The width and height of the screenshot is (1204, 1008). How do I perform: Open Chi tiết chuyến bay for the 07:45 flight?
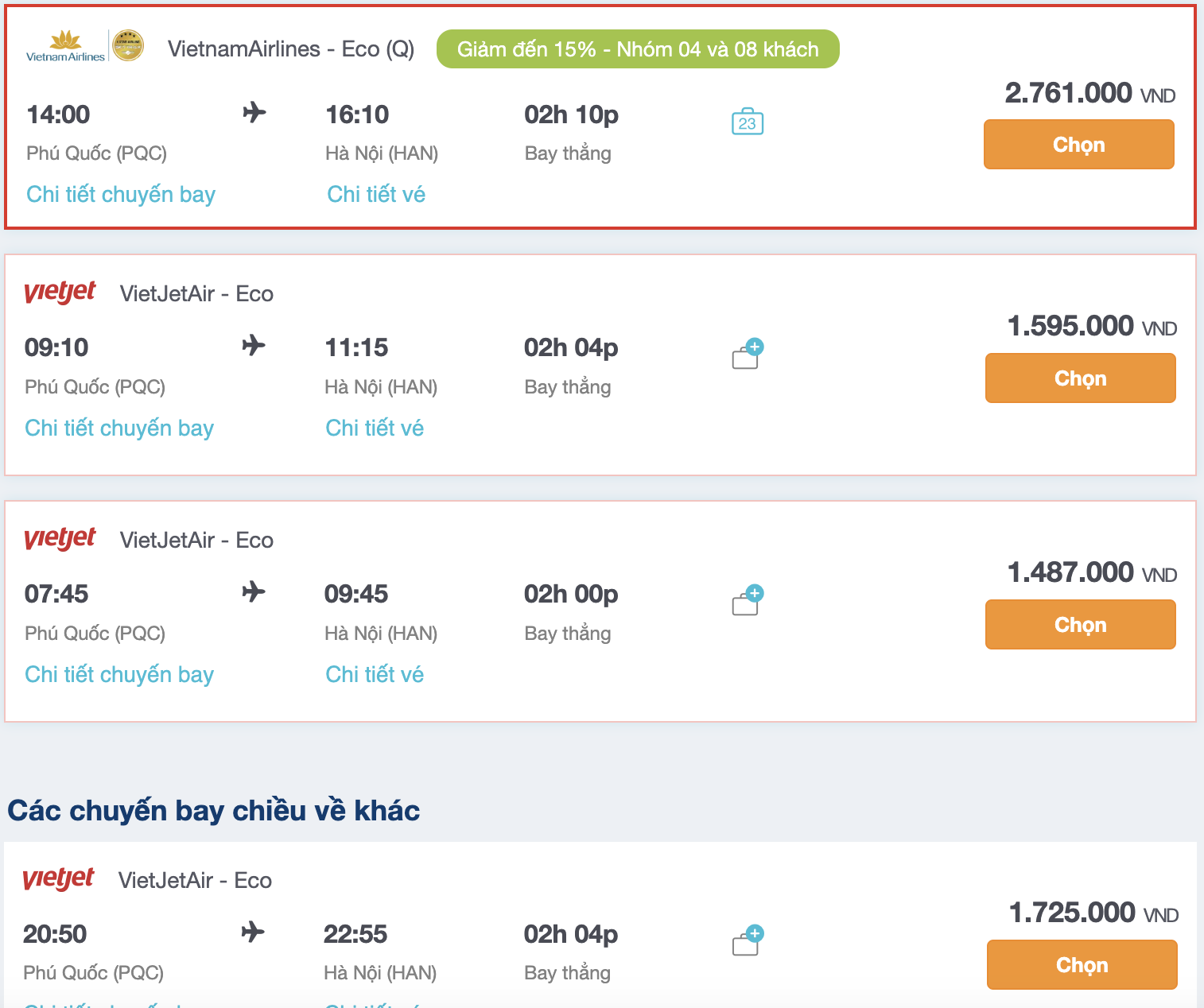point(119,674)
